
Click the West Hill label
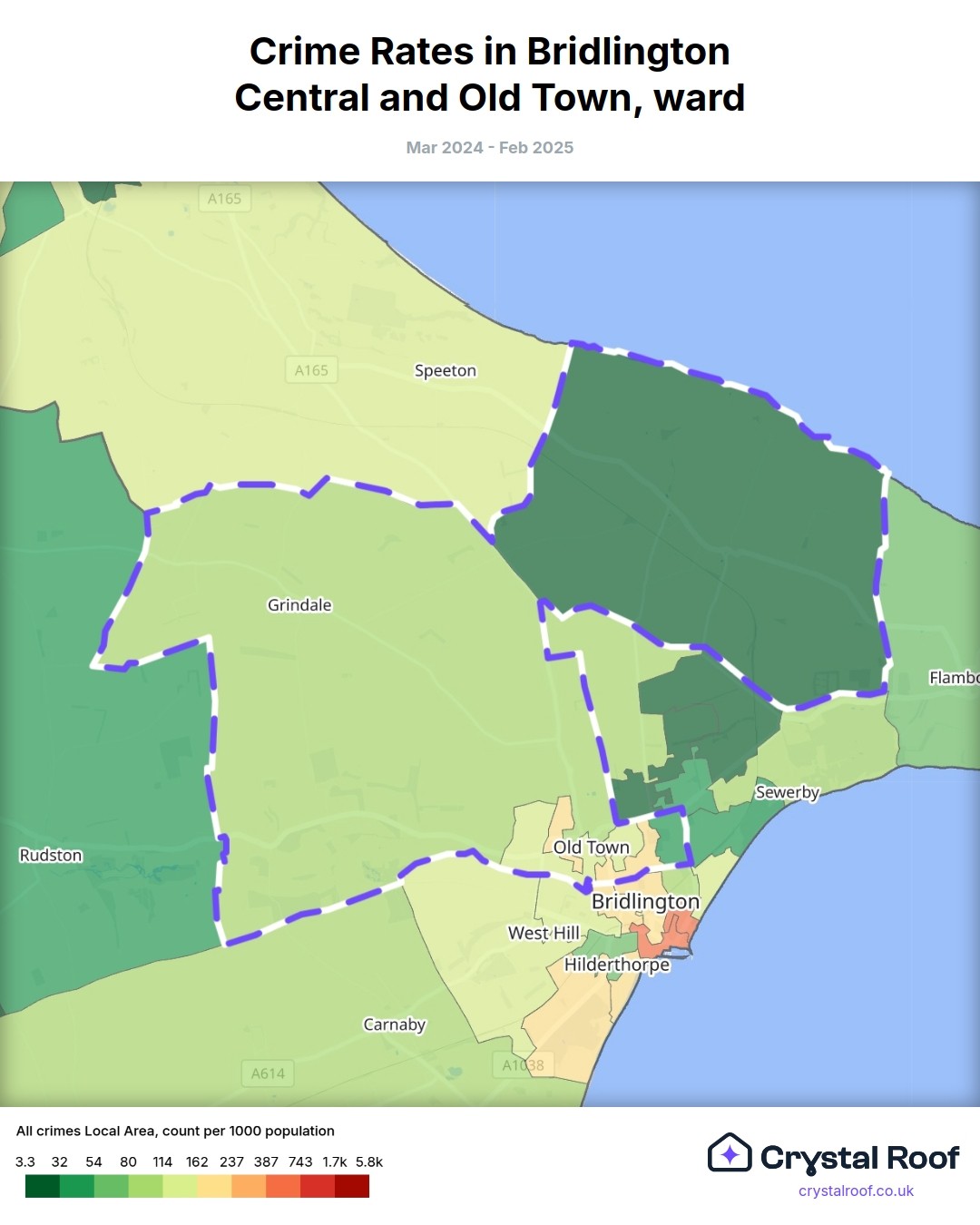click(x=544, y=933)
